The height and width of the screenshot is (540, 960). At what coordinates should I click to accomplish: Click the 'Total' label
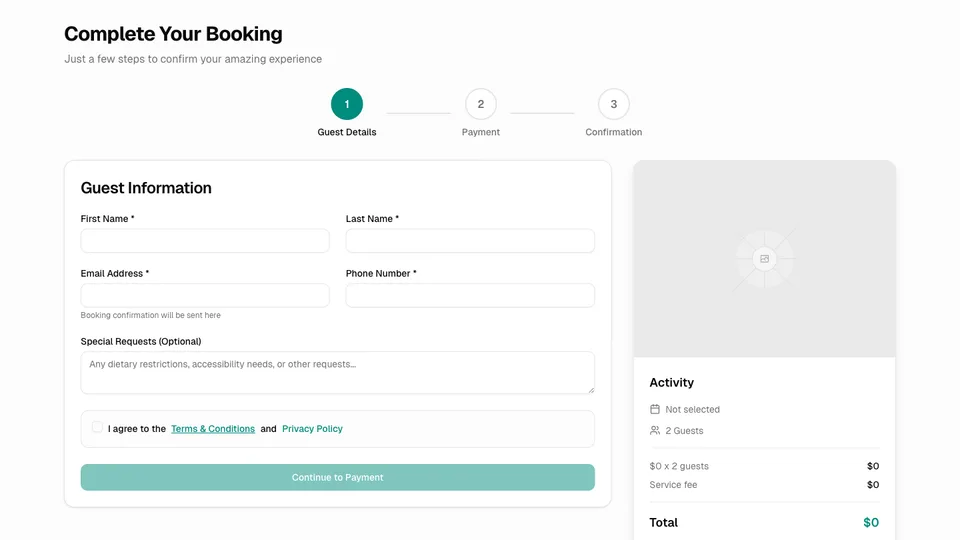click(664, 522)
